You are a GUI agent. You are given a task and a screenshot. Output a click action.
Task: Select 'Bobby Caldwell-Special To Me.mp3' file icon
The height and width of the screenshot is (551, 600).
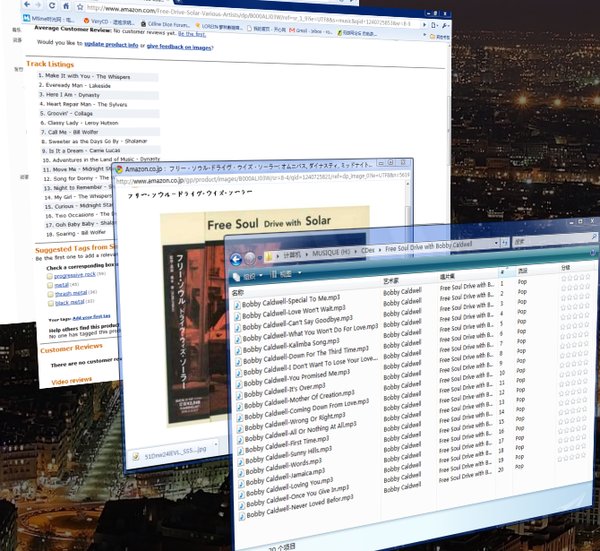point(237,305)
